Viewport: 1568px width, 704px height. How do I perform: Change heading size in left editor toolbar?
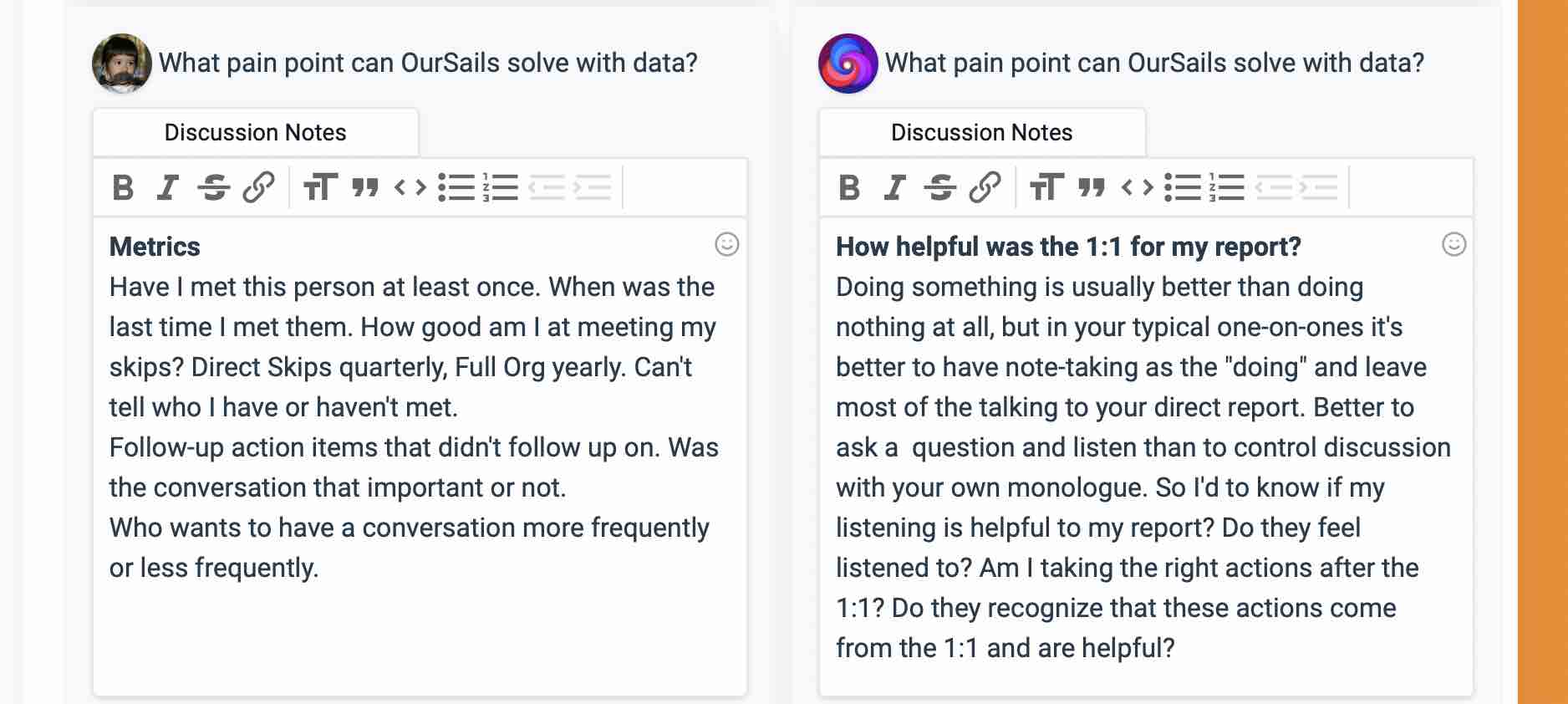320,187
